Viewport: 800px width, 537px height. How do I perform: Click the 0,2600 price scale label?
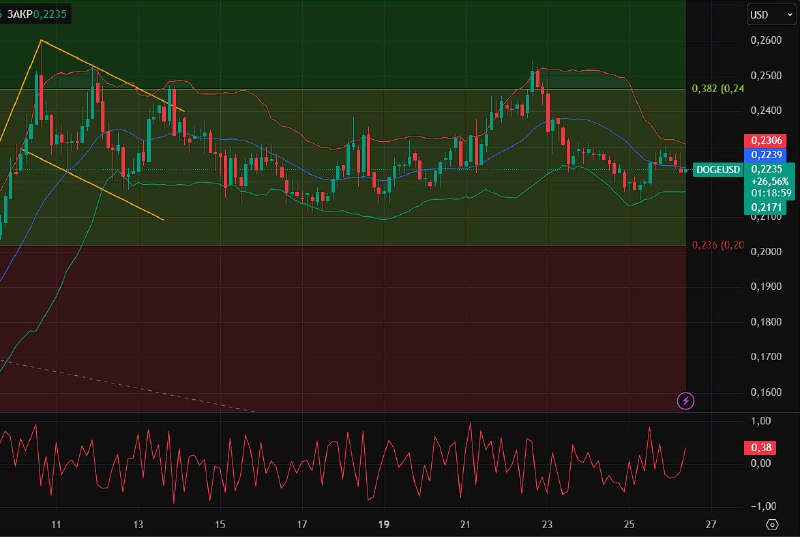point(766,40)
